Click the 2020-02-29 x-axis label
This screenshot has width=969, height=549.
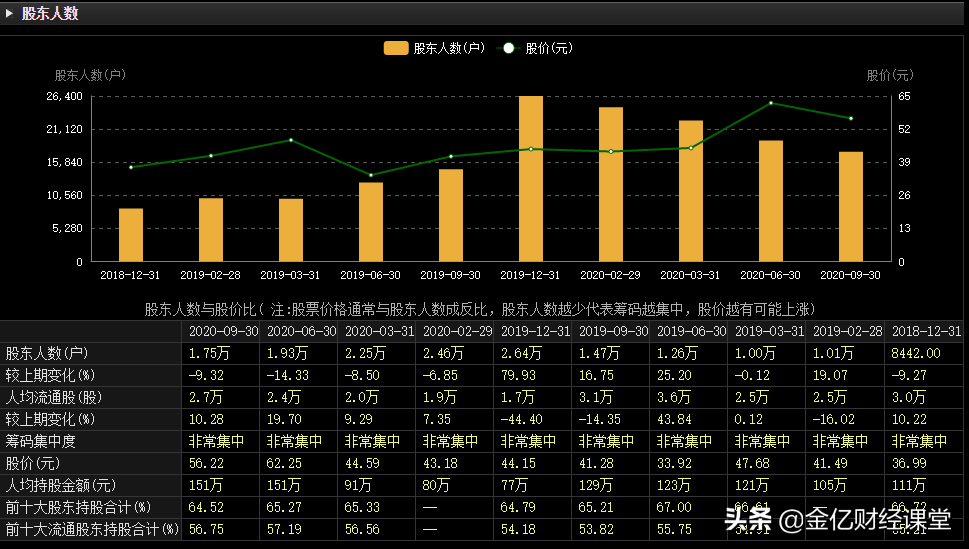pos(610,275)
